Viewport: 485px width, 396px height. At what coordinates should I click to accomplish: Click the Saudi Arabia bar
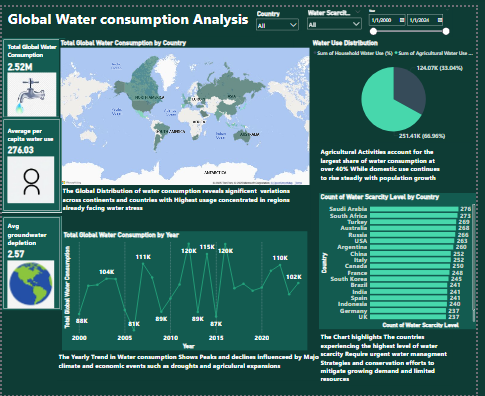tap(414, 209)
